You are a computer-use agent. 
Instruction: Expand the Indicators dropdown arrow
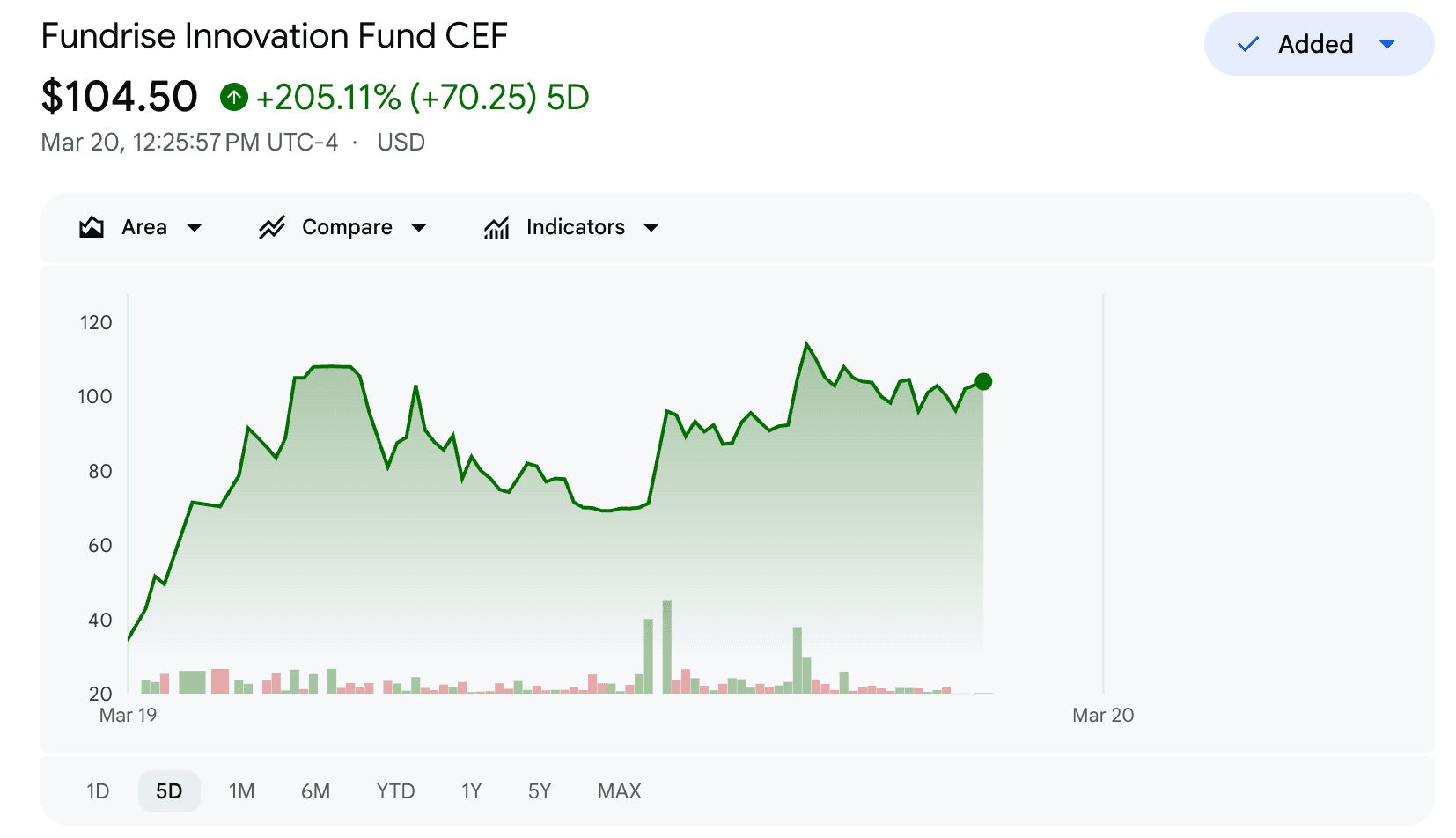[651, 228]
